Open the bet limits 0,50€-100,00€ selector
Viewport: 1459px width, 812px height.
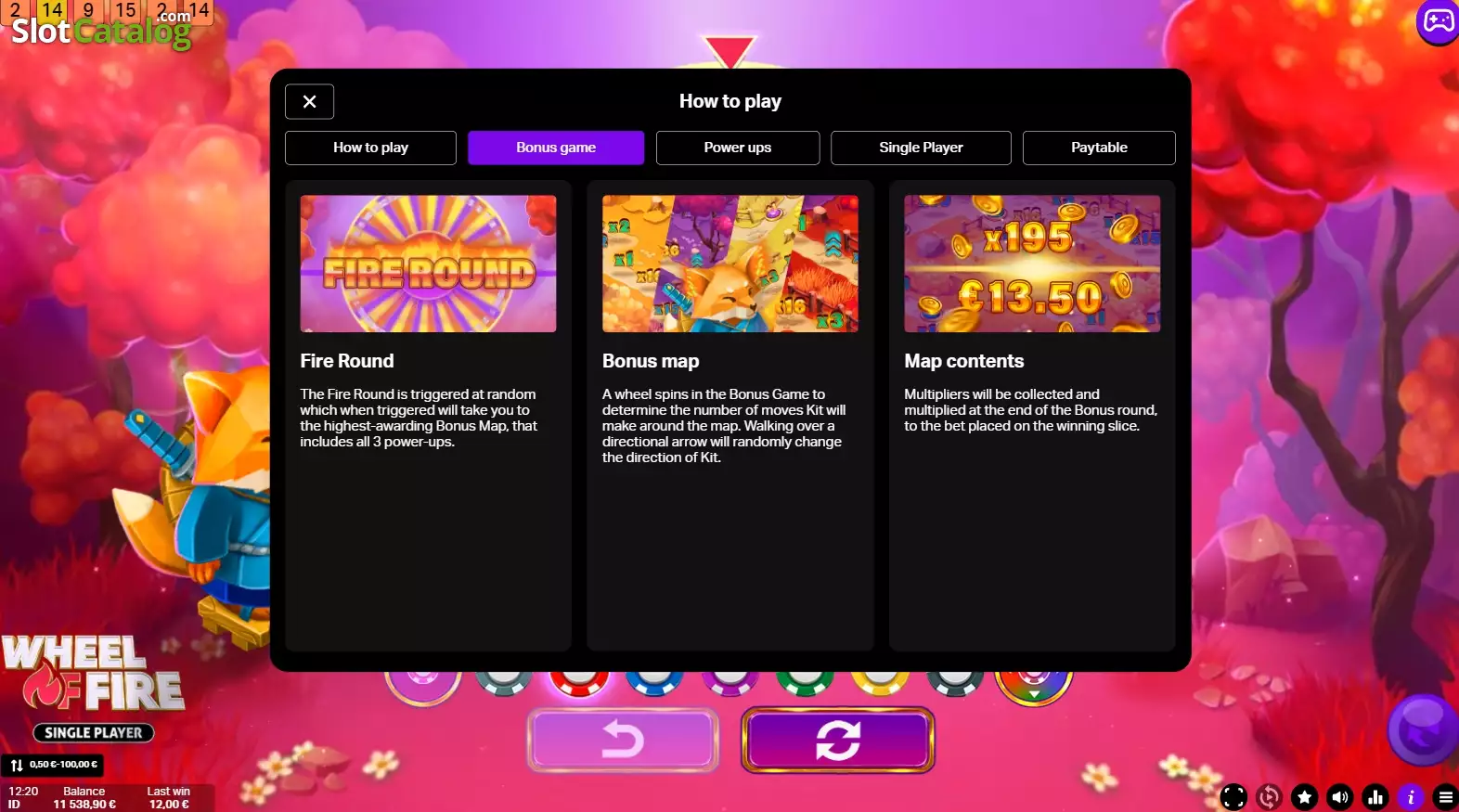click(53, 765)
